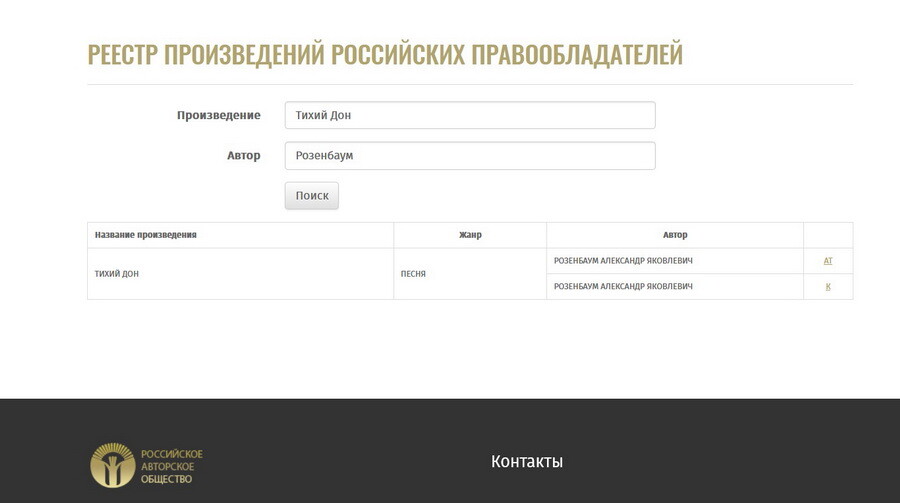Click the empty header cell above АТ link
The image size is (900, 503).
(x=828, y=235)
